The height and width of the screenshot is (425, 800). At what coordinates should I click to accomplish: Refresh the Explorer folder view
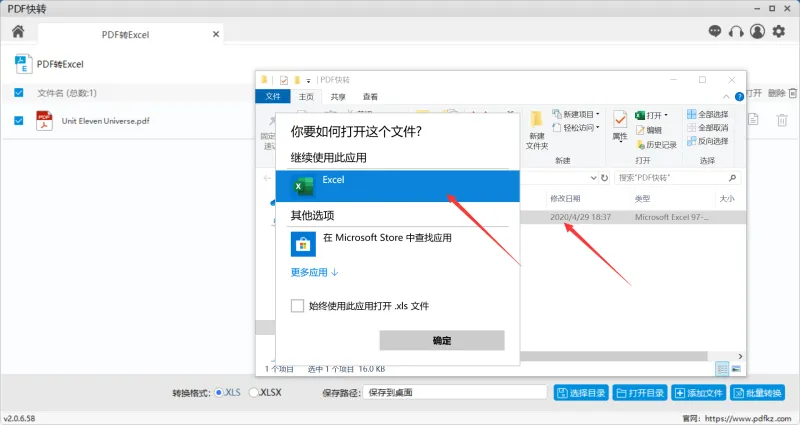tap(605, 178)
